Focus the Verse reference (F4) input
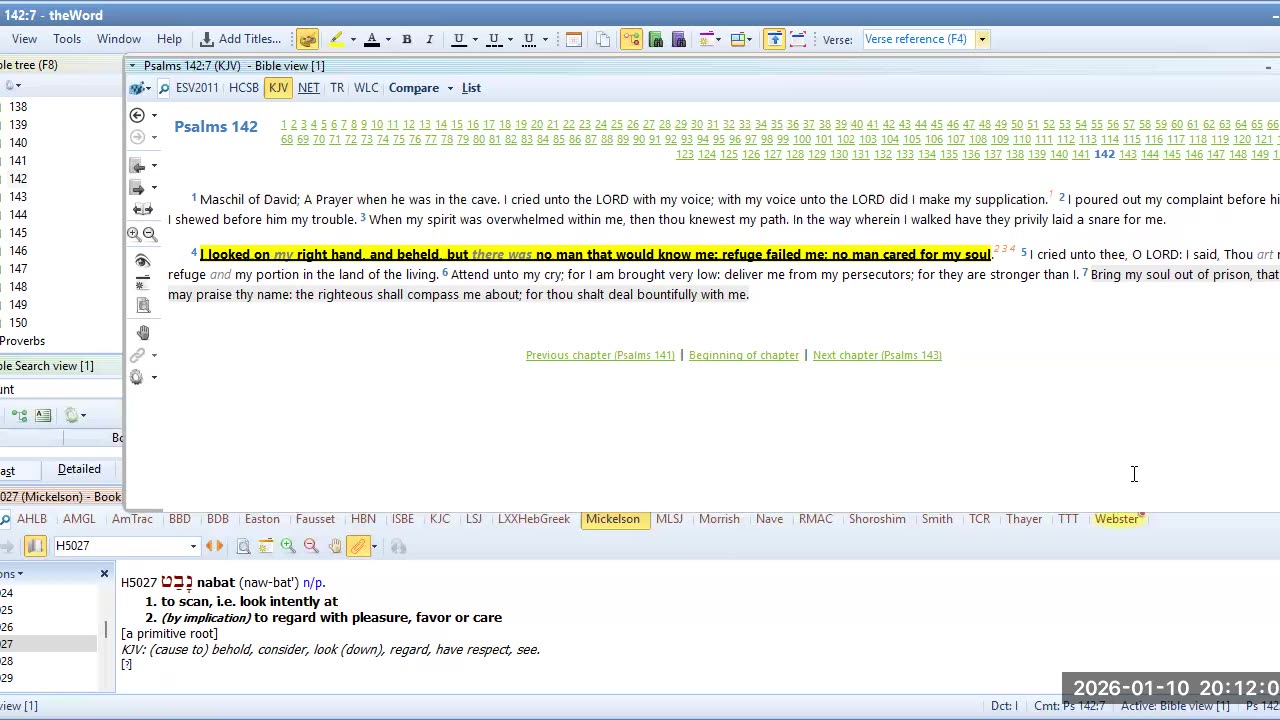 pyautogui.click(x=918, y=39)
